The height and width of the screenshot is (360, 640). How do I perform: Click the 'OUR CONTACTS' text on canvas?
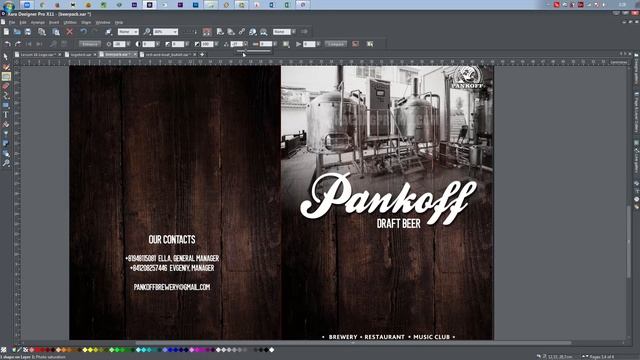[x=172, y=240]
